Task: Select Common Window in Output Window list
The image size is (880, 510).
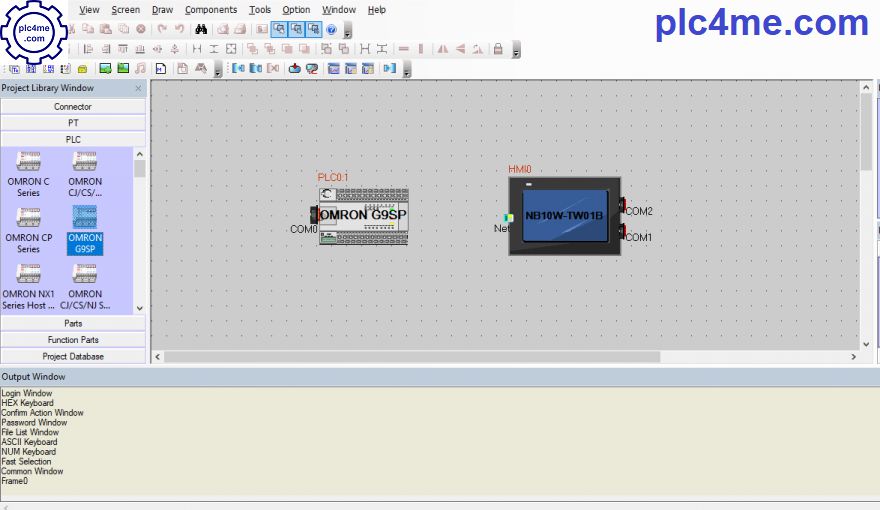Action: coord(32,471)
